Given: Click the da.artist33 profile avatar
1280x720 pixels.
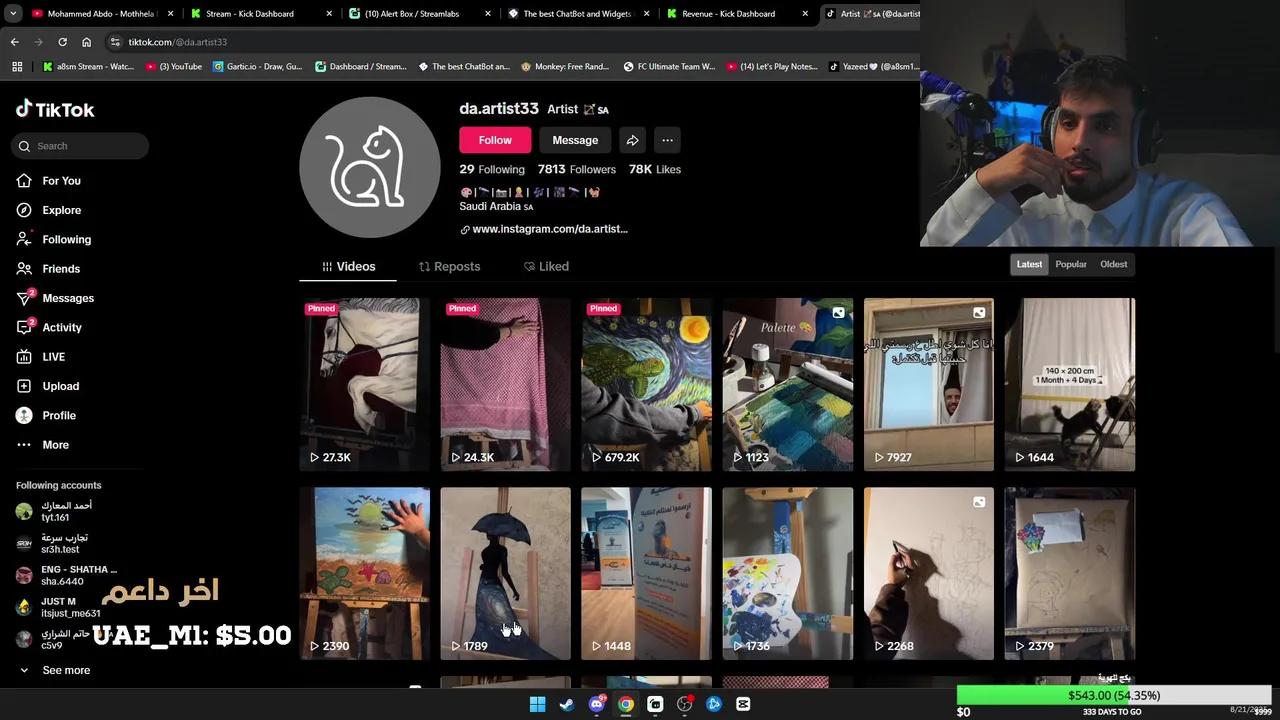Looking at the screenshot, I should click(370, 168).
